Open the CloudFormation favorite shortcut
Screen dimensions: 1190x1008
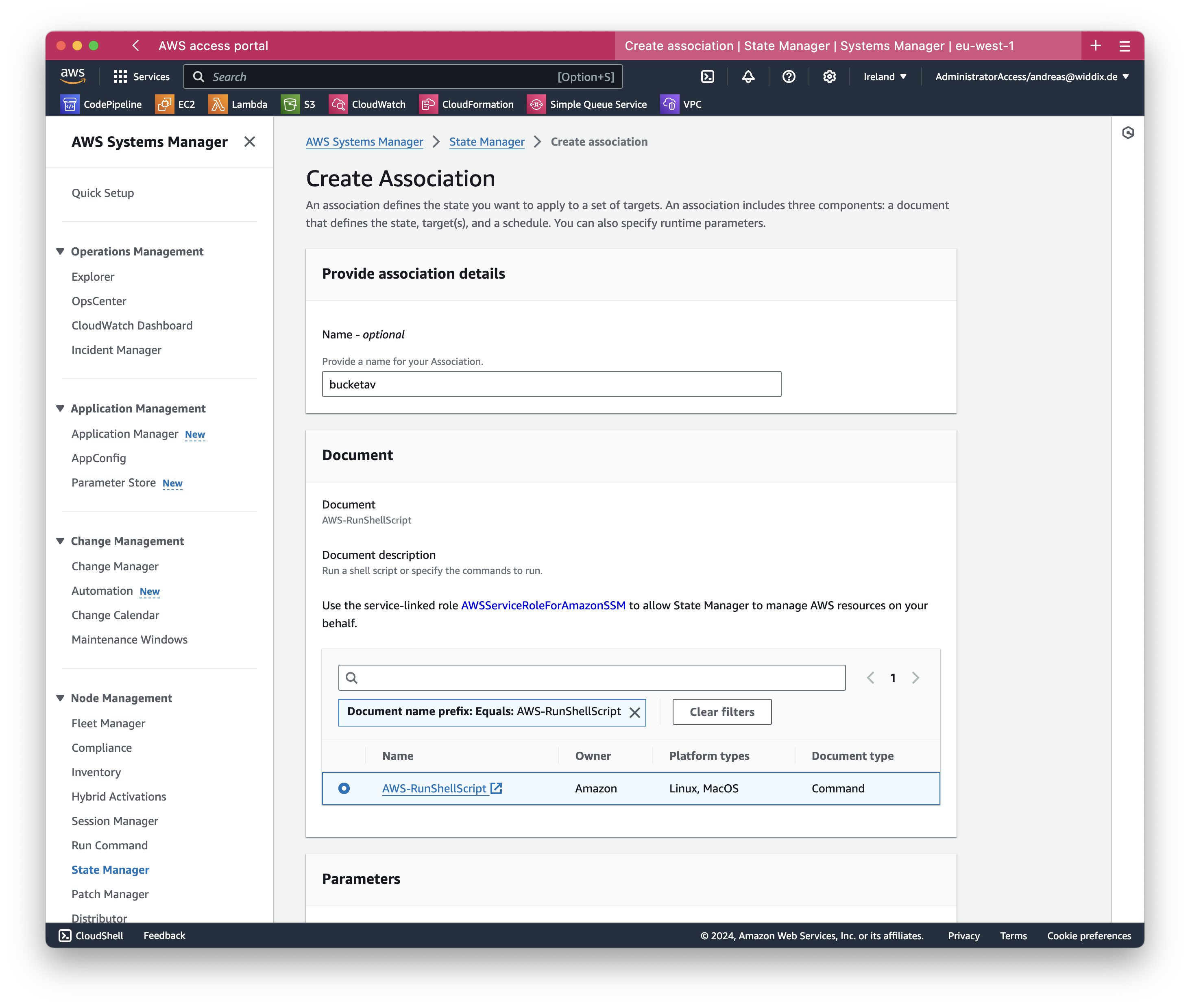click(466, 104)
